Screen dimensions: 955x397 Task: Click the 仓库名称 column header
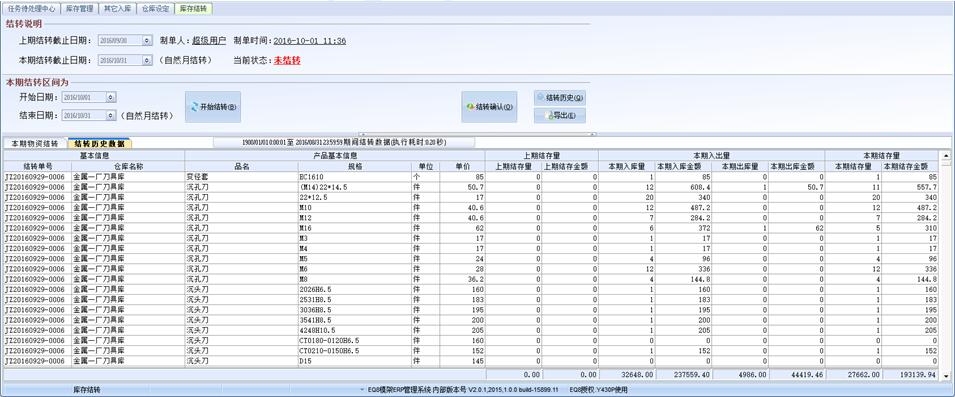129,166
